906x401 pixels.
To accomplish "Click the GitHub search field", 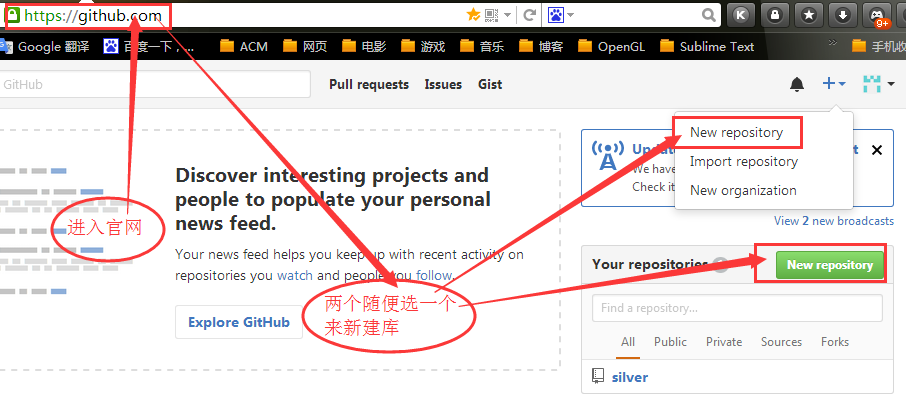I will pyautogui.click(x=155, y=84).
